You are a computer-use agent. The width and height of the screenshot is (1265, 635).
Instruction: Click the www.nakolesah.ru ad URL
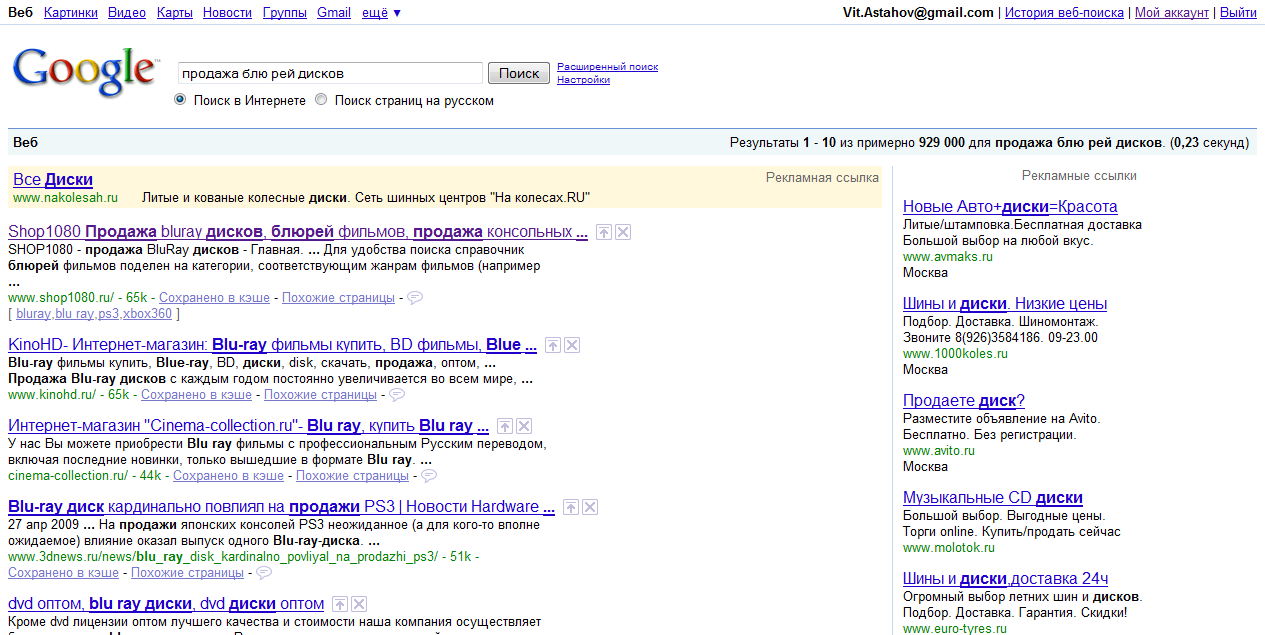[x=65, y=198]
